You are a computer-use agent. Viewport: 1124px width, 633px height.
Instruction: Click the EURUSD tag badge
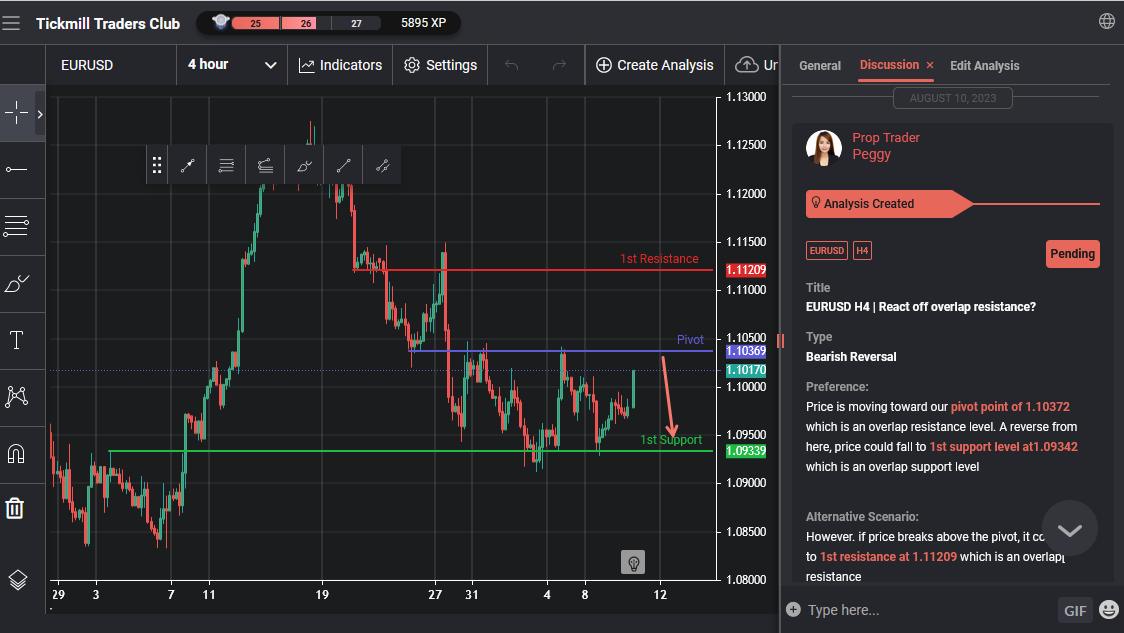[x=827, y=251]
